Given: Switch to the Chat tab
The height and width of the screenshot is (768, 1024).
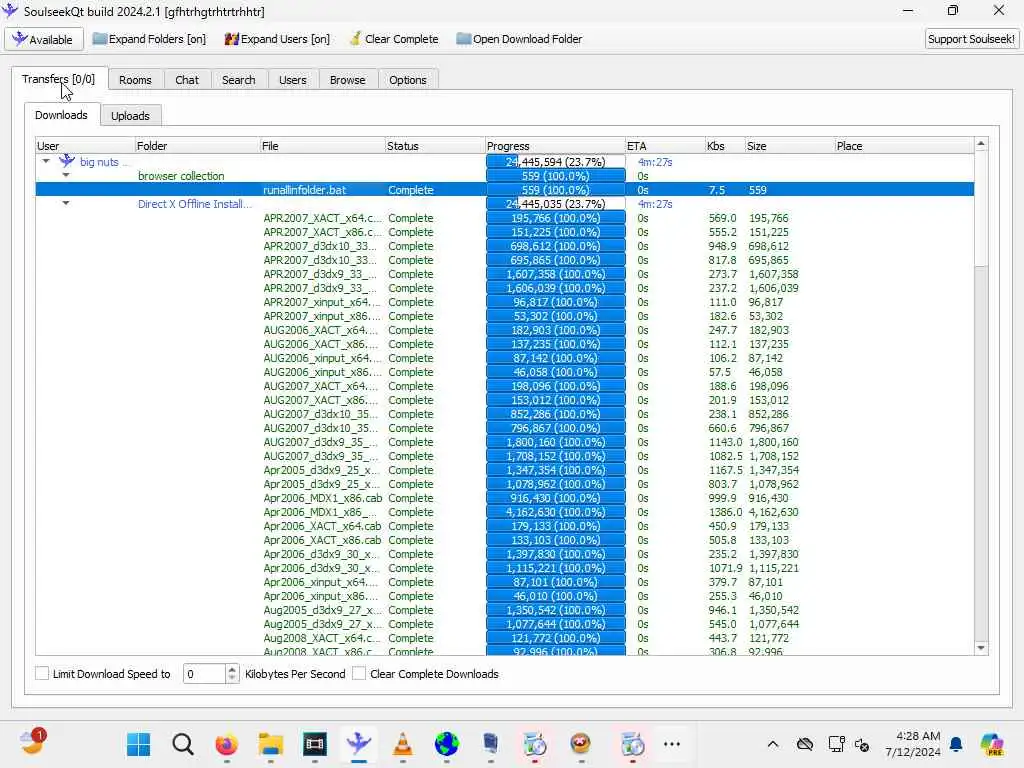Looking at the screenshot, I should tap(187, 80).
